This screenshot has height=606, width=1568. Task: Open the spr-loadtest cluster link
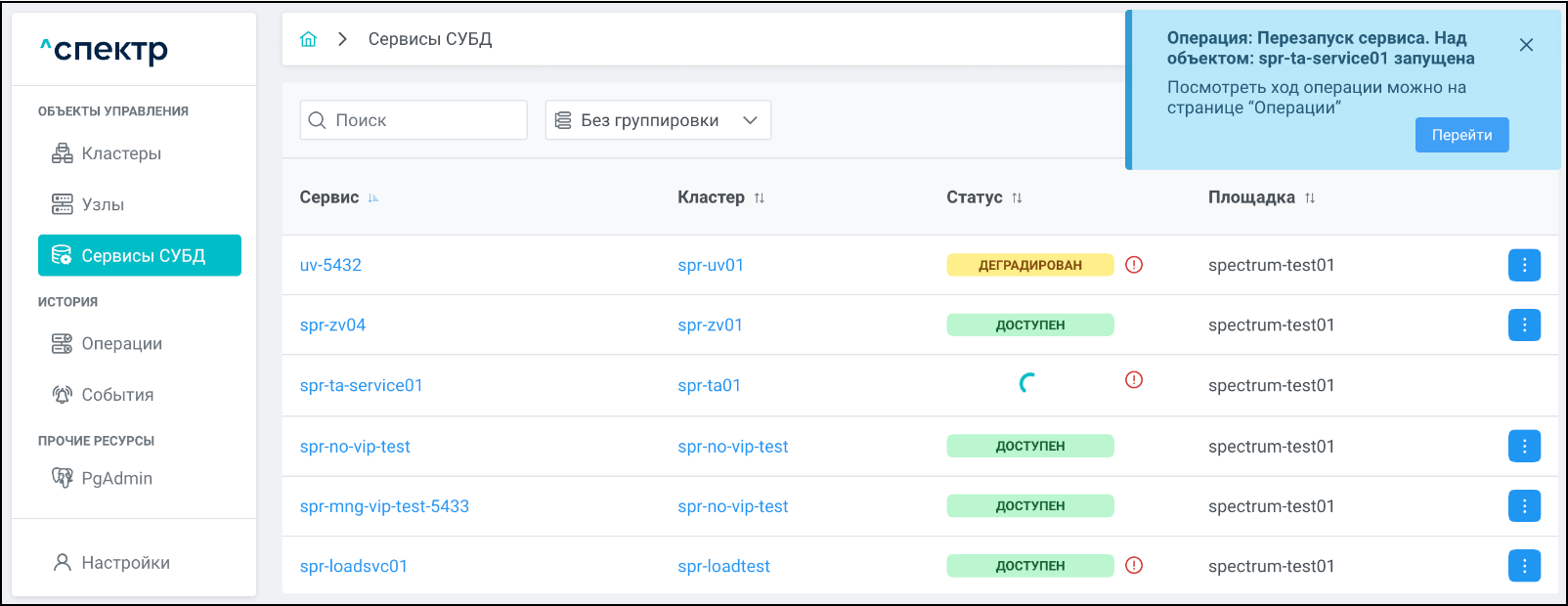(723, 566)
